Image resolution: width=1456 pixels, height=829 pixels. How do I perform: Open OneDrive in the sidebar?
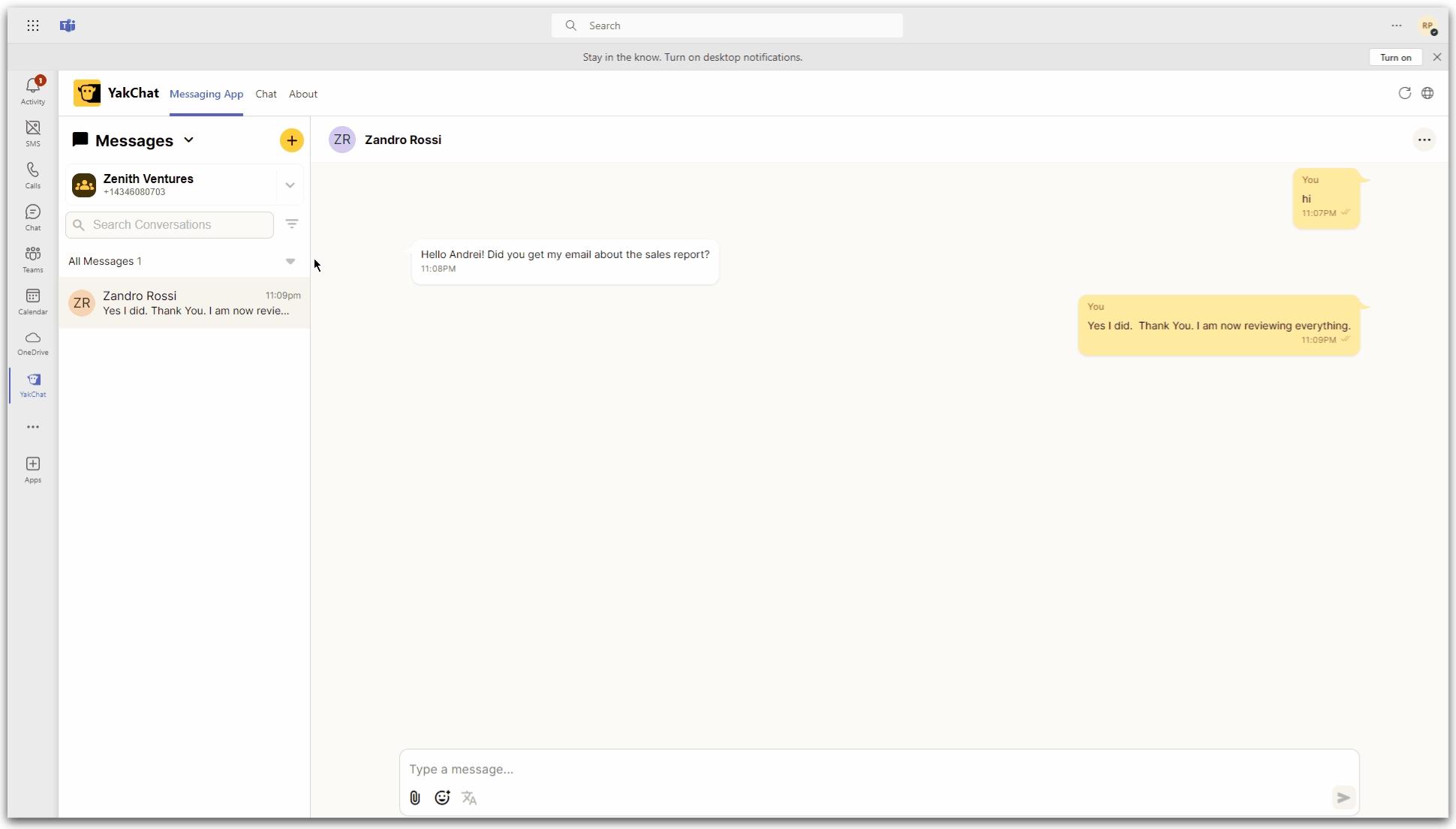point(33,343)
